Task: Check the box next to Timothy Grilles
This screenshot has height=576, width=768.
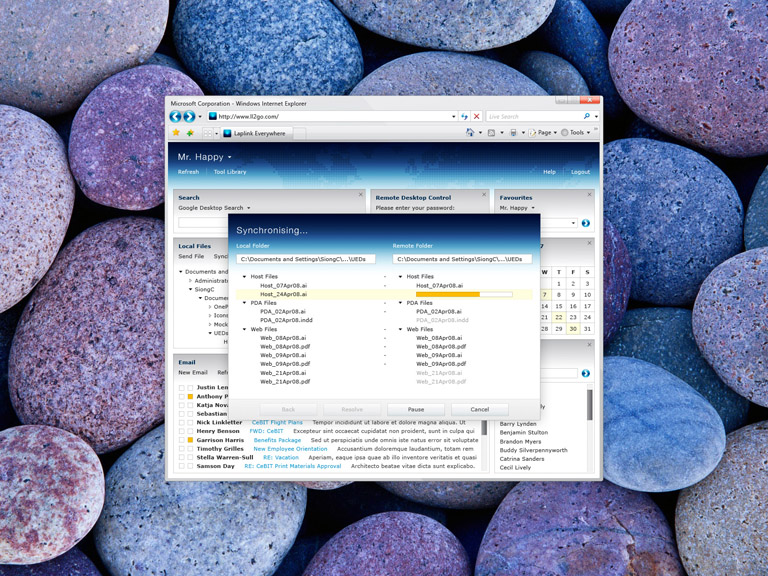Action: pyautogui.click(x=181, y=449)
